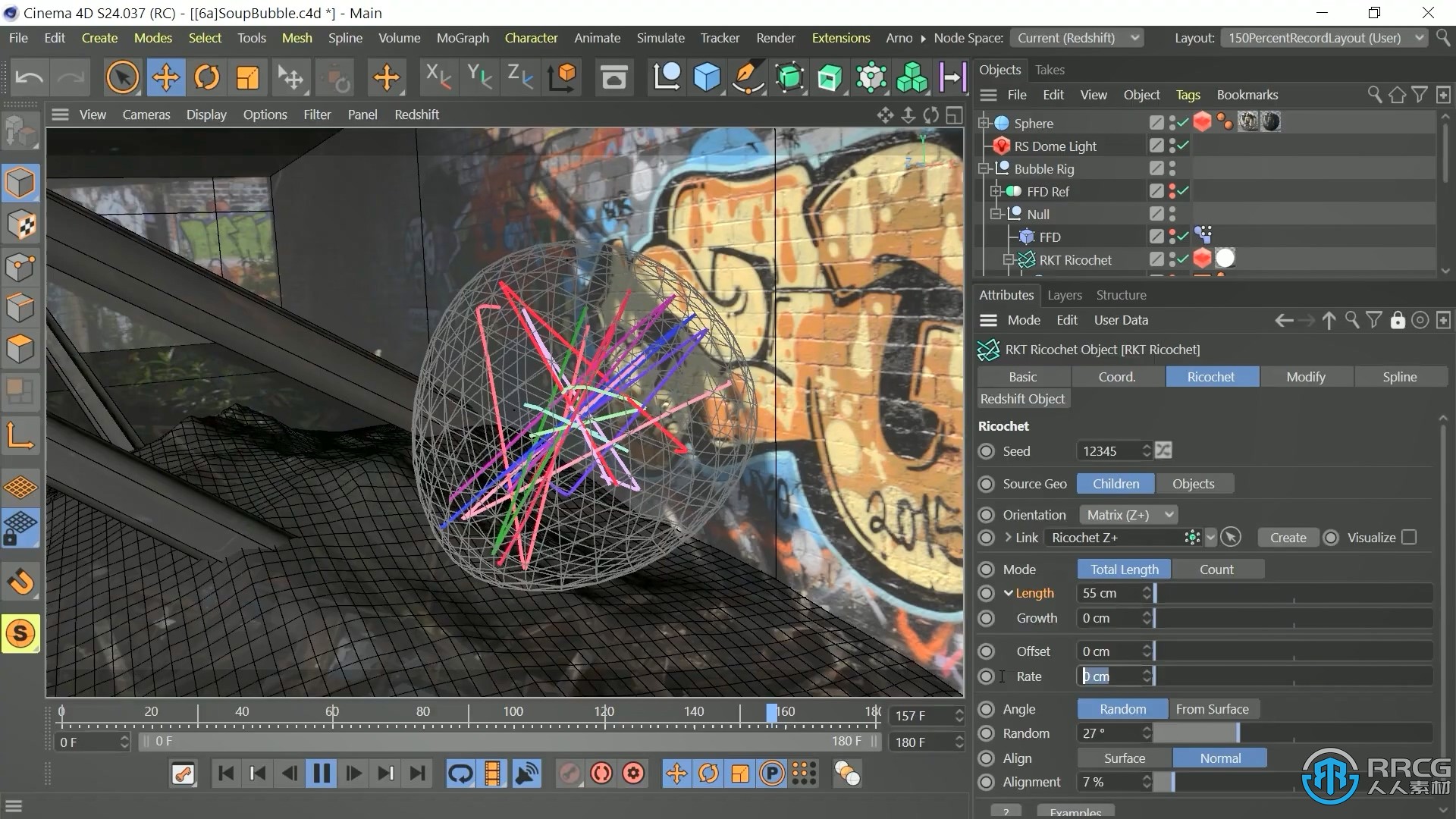This screenshot has width=1456, height=819.
Task: Switch to the Takes tab
Action: click(x=1050, y=70)
